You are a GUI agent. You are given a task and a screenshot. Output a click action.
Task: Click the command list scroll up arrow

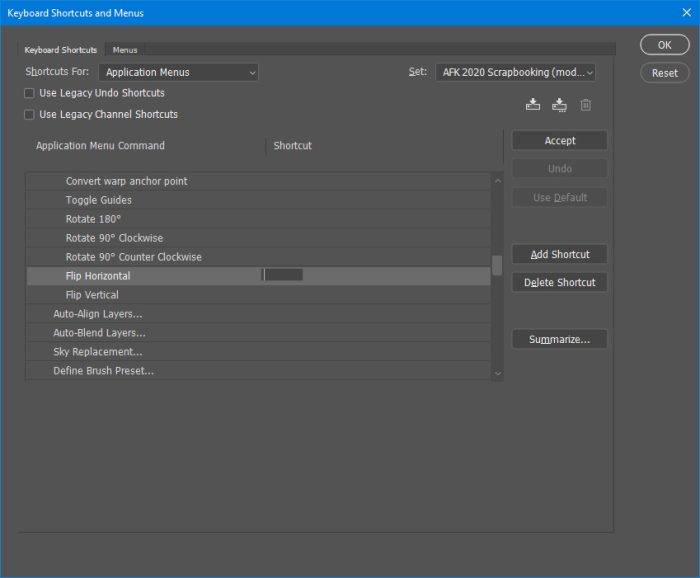point(497,182)
